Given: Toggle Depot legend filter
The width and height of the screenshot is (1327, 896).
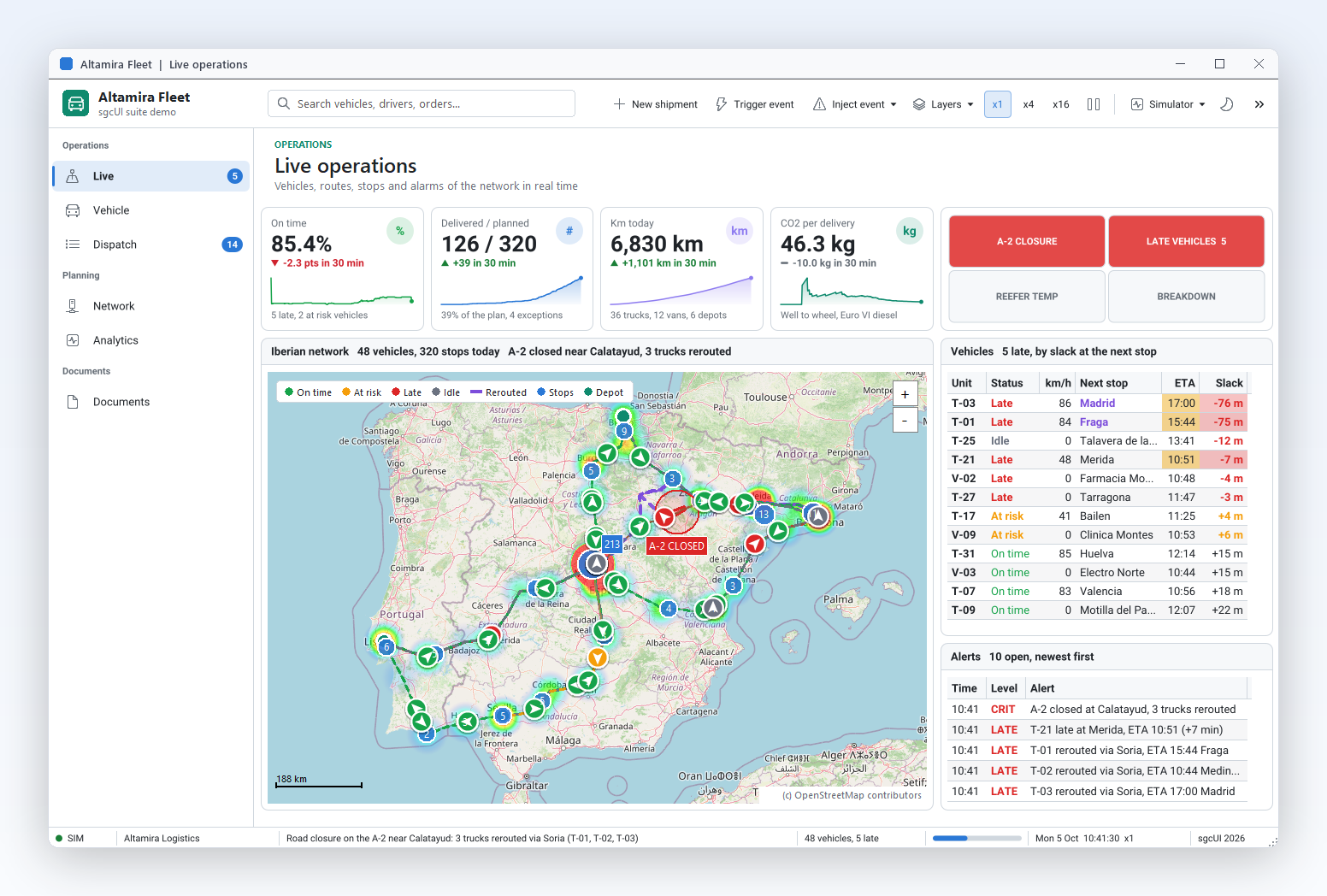Looking at the screenshot, I should 604,392.
